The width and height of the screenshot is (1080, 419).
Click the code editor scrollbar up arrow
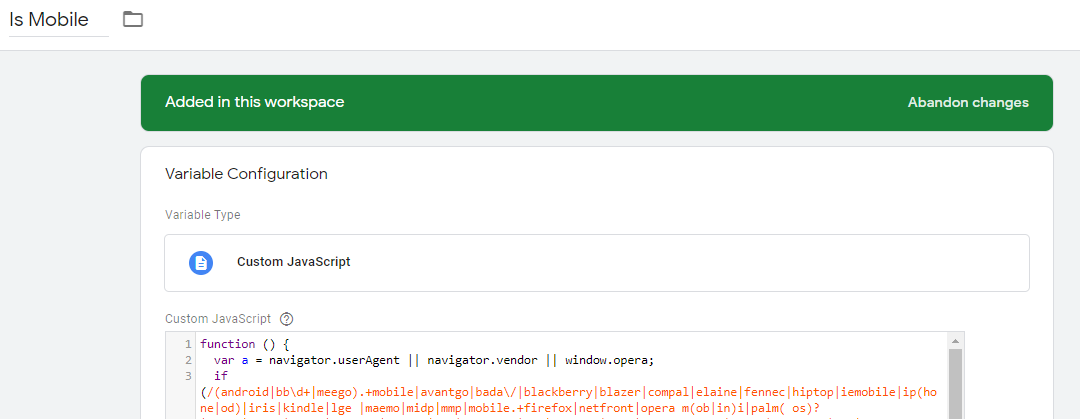click(x=955, y=340)
